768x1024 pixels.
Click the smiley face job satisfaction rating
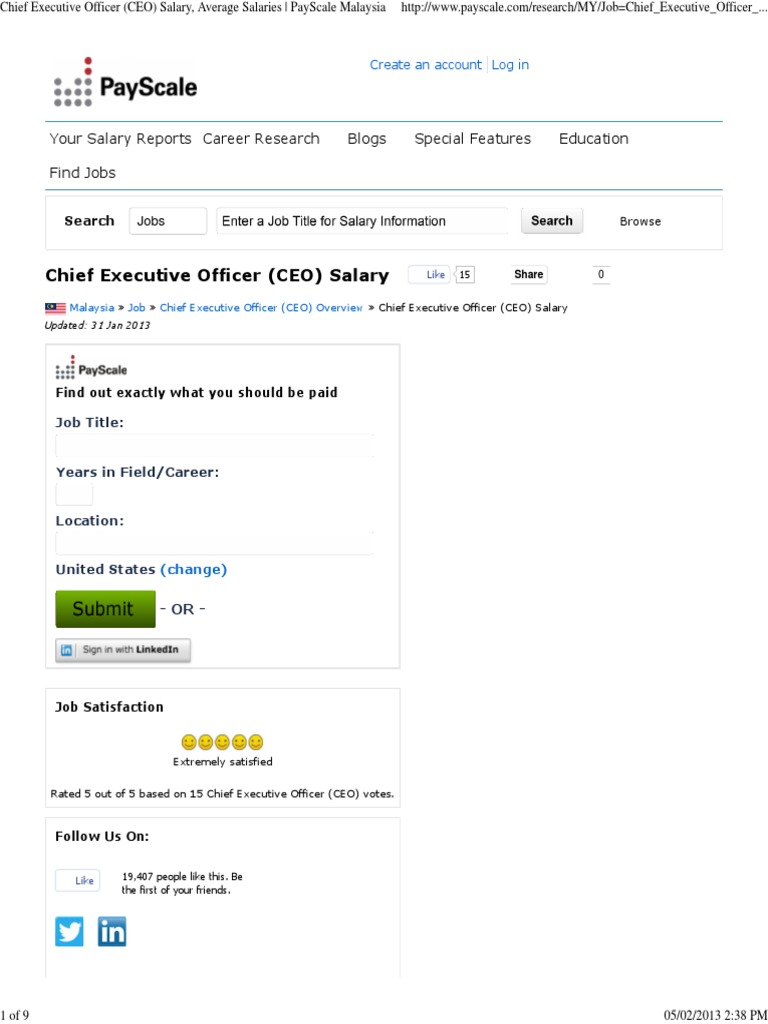222,742
